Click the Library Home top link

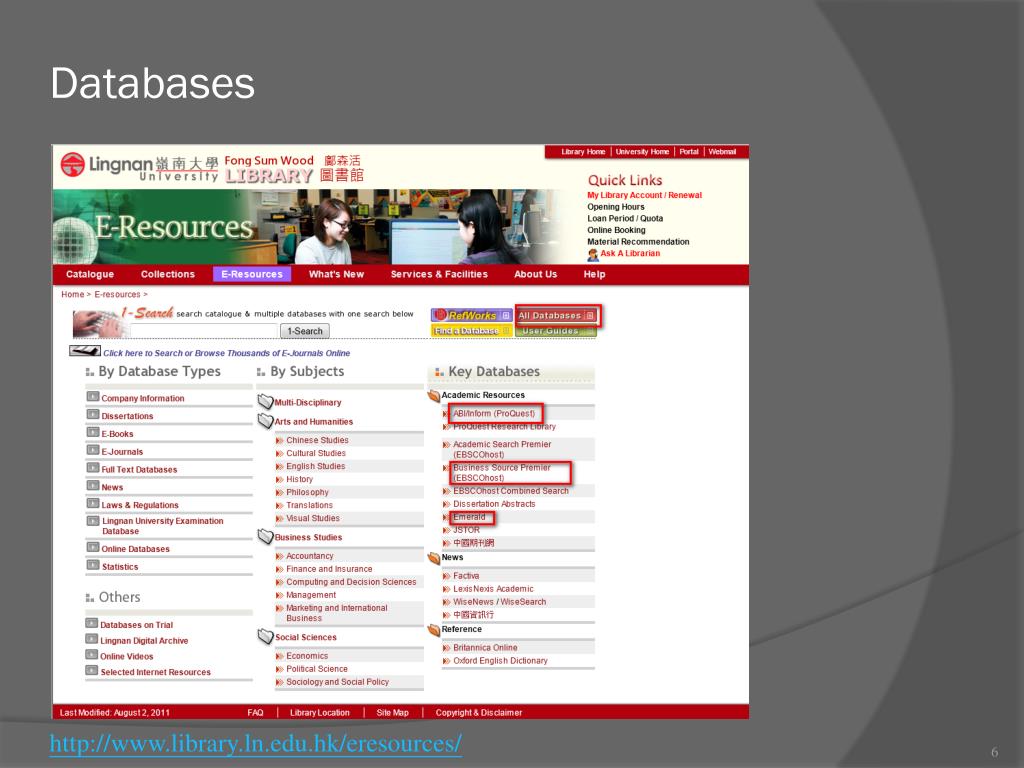pyautogui.click(x=583, y=152)
